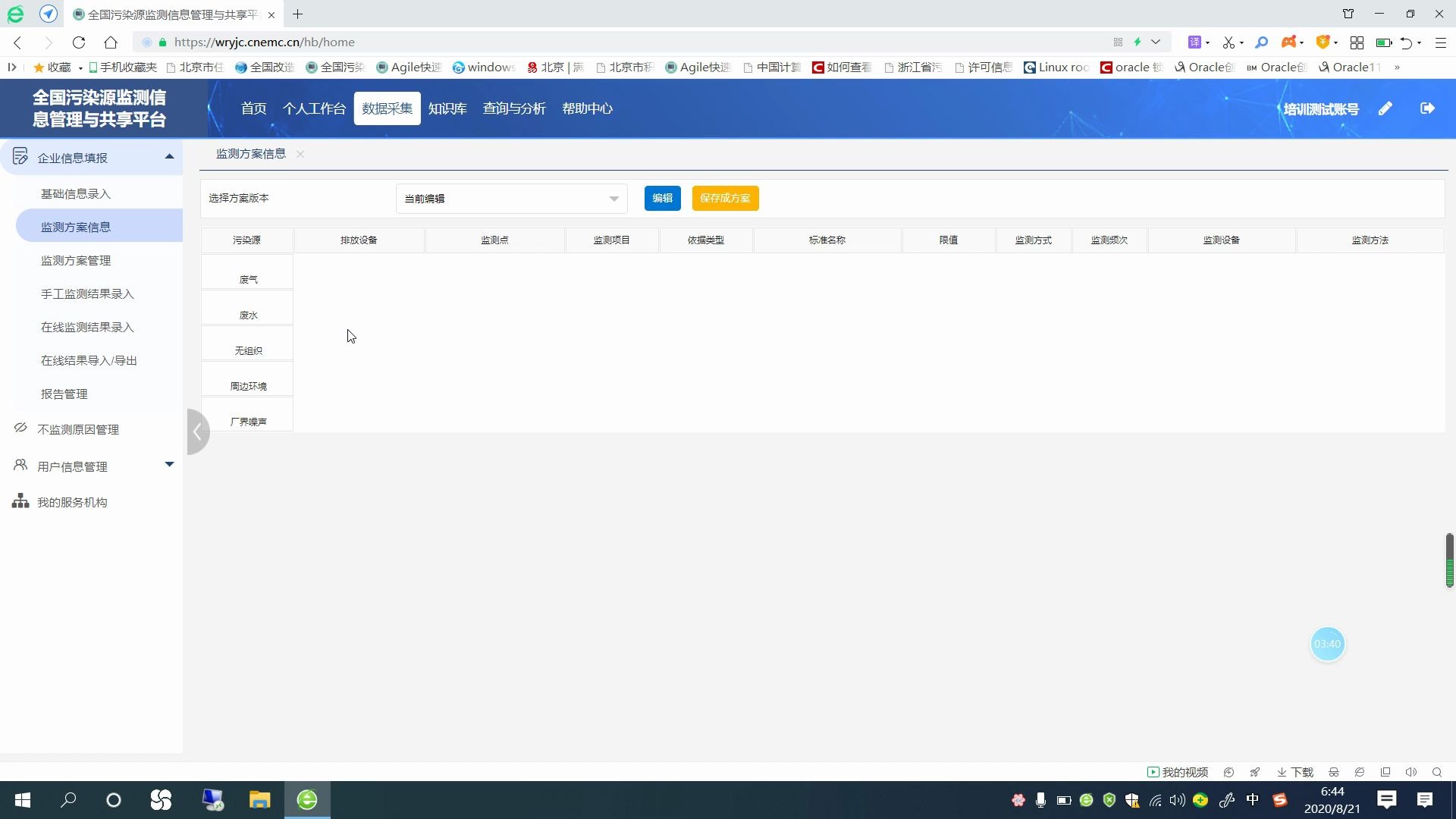Image resolution: width=1456 pixels, height=819 pixels.
Task: Select 手工监测结果录入 in sidebar
Action: [87, 293]
